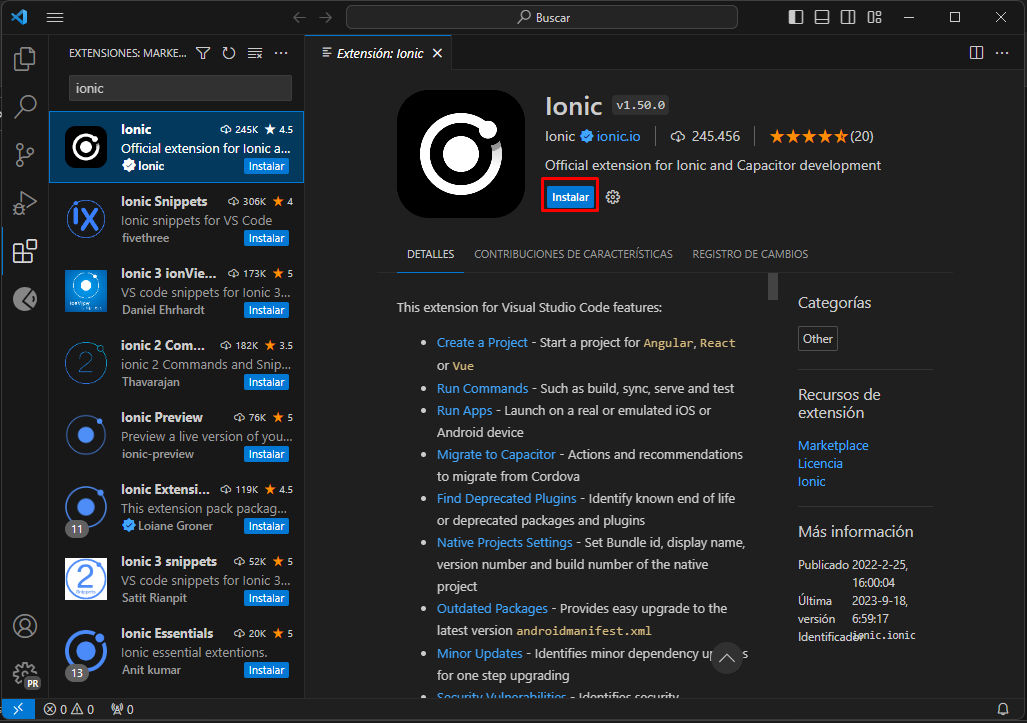Open the ionic.io publisher link
Viewport: 1027px width, 723px height.
(618, 136)
